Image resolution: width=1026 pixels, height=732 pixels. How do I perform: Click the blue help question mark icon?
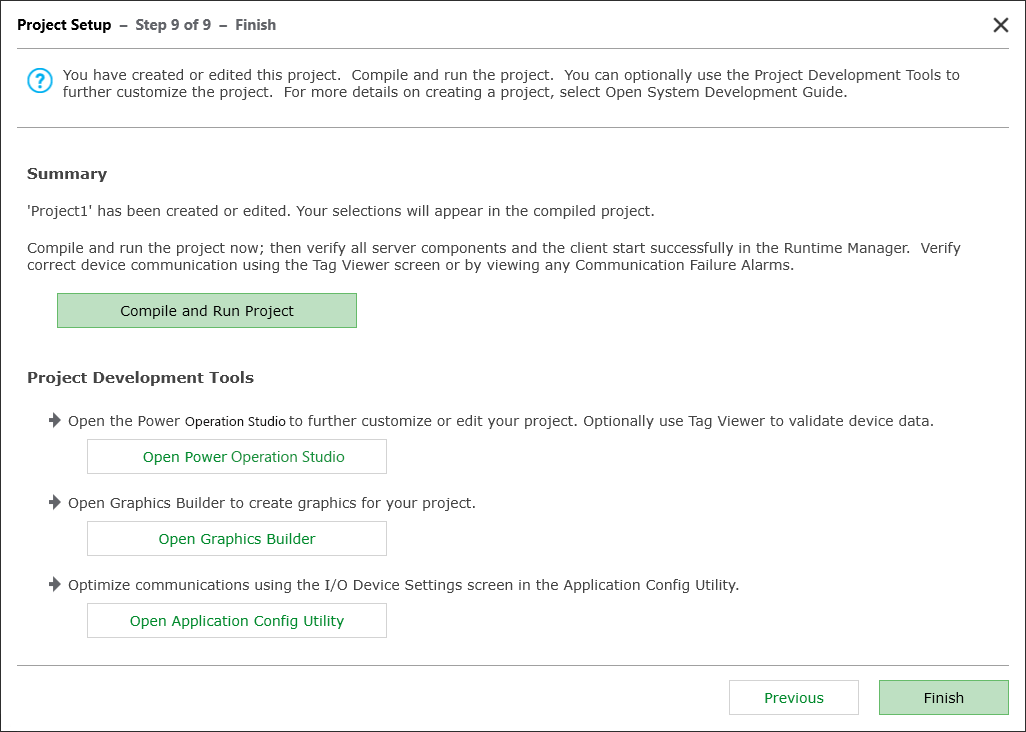click(39, 81)
